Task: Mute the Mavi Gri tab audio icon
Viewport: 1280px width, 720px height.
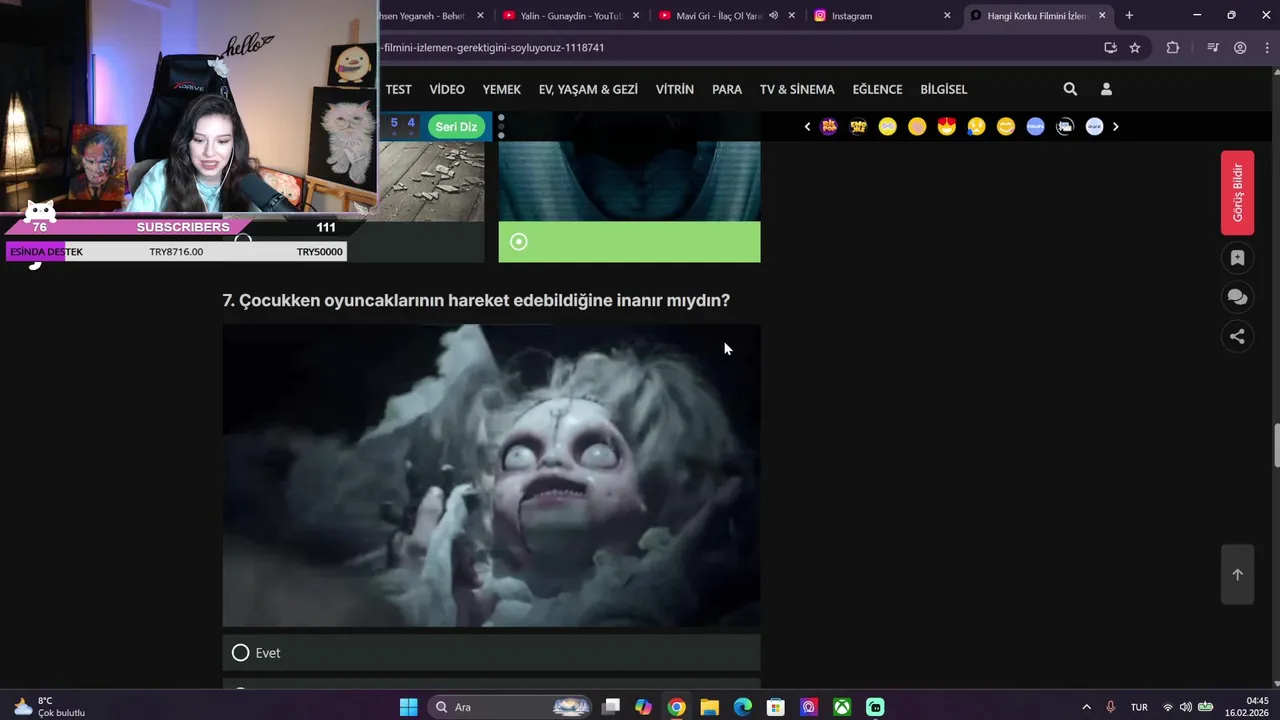Action: [x=773, y=15]
